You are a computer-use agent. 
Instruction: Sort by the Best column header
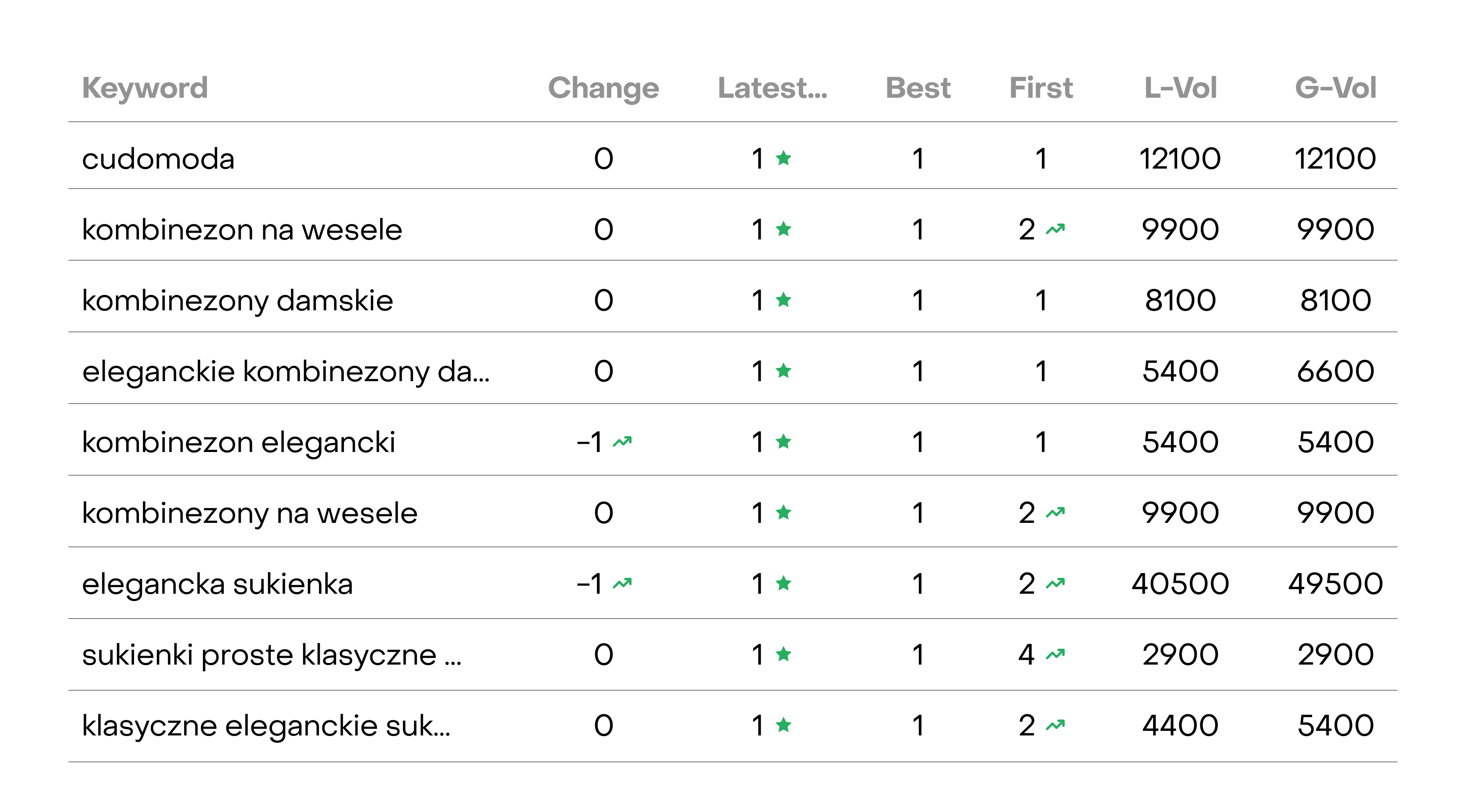918,88
